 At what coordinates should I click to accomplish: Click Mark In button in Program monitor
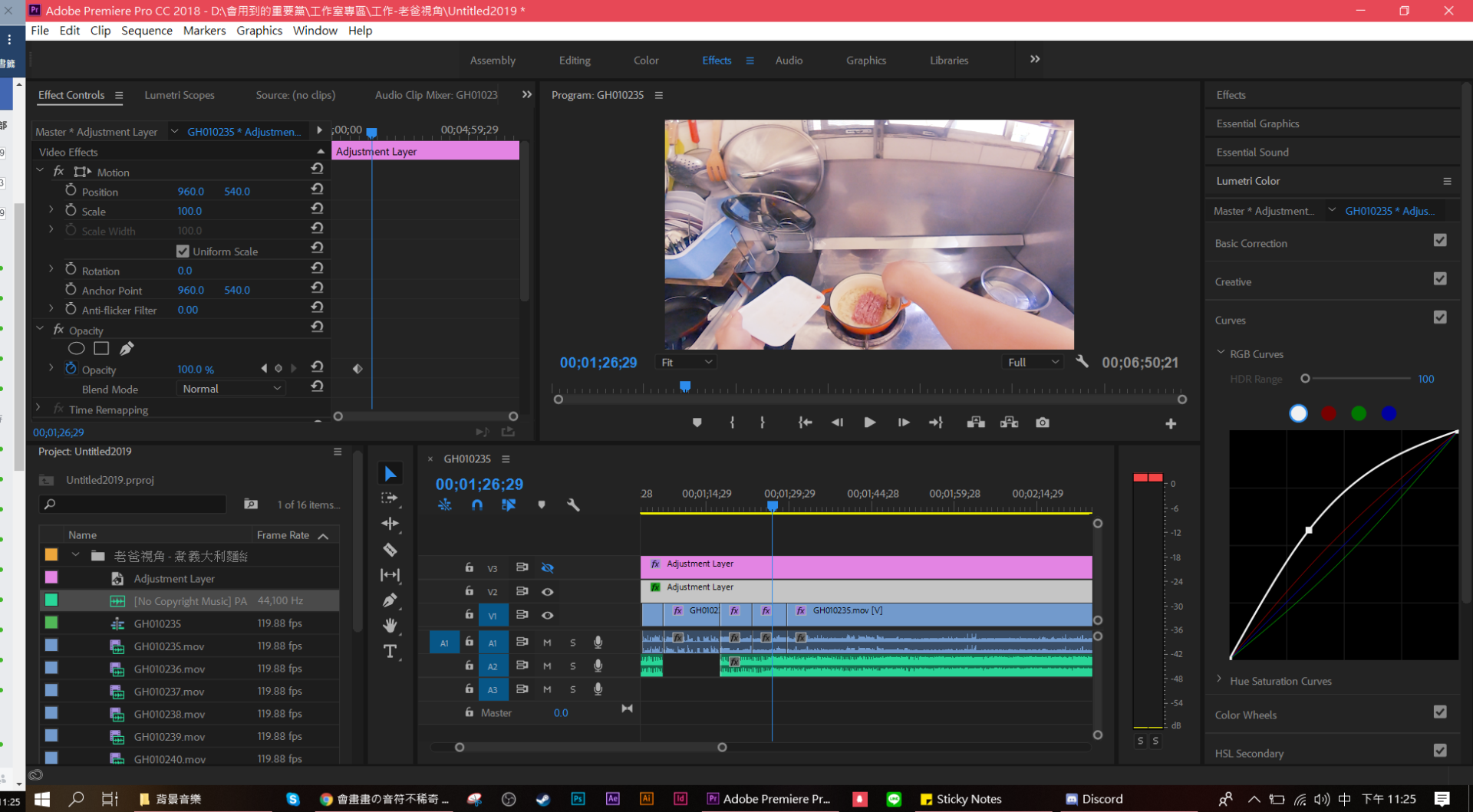point(732,422)
